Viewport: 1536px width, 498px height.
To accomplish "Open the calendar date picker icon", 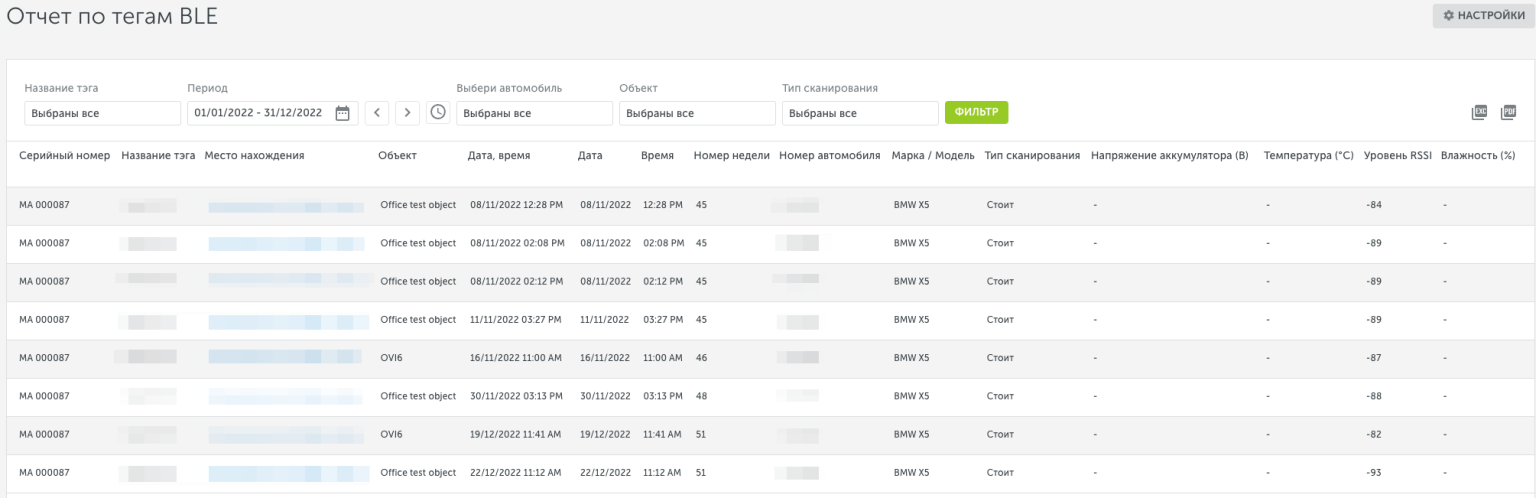I will tap(342, 113).
